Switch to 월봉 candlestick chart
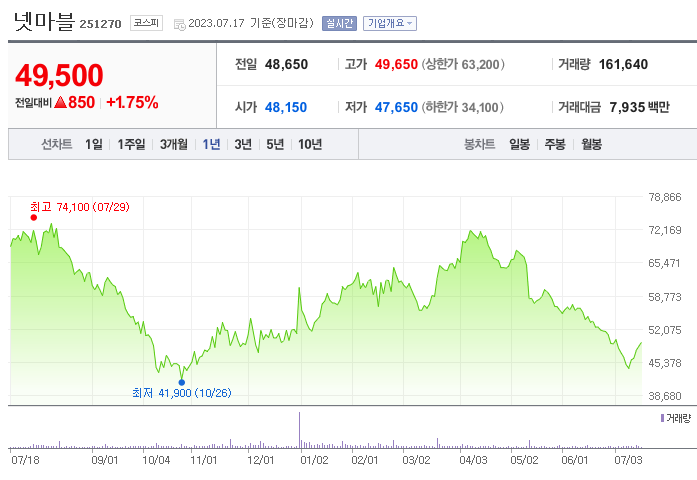The image size is (697, 480). (592, 144)
